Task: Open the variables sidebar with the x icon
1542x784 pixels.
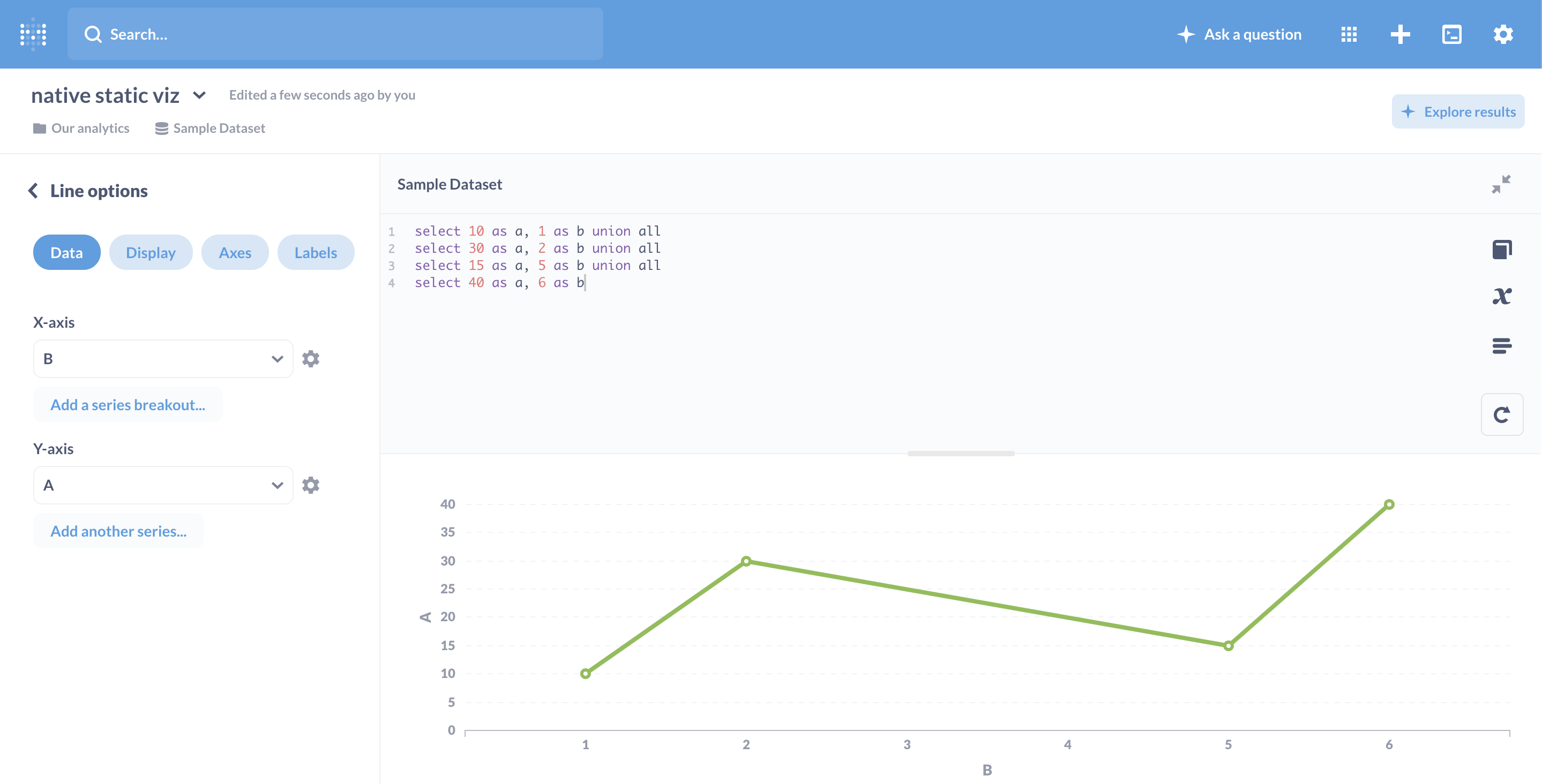Action: tap(1502, 295)
